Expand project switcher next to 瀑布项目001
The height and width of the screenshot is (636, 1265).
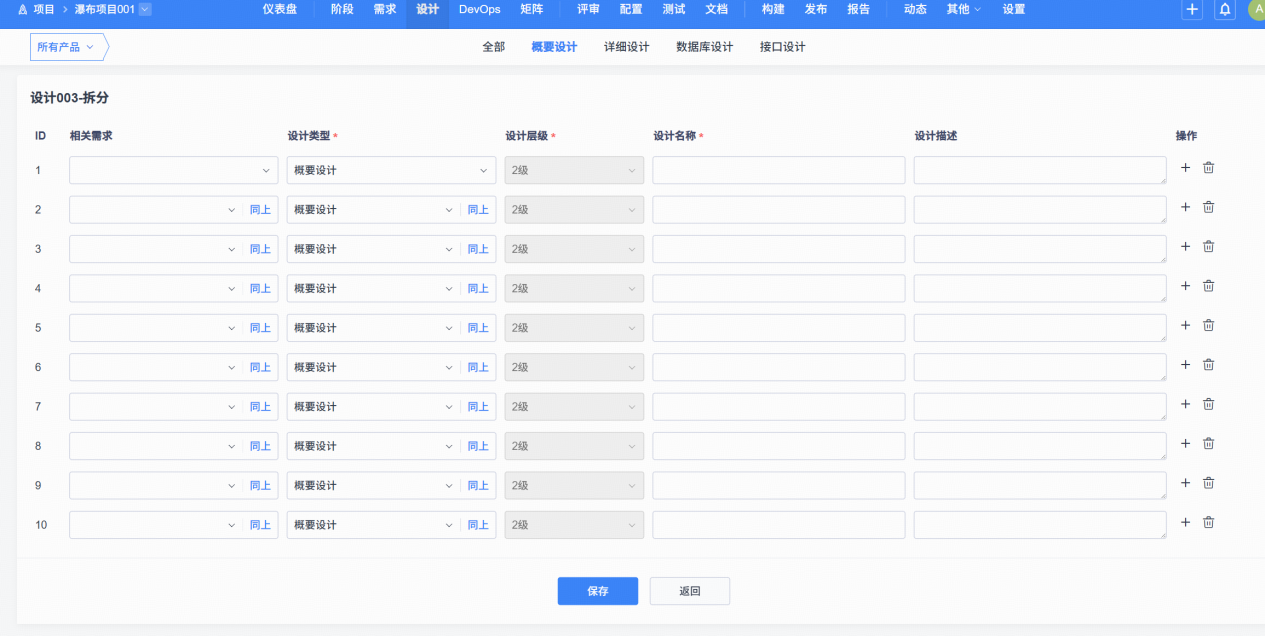click(x=145, y=9)
